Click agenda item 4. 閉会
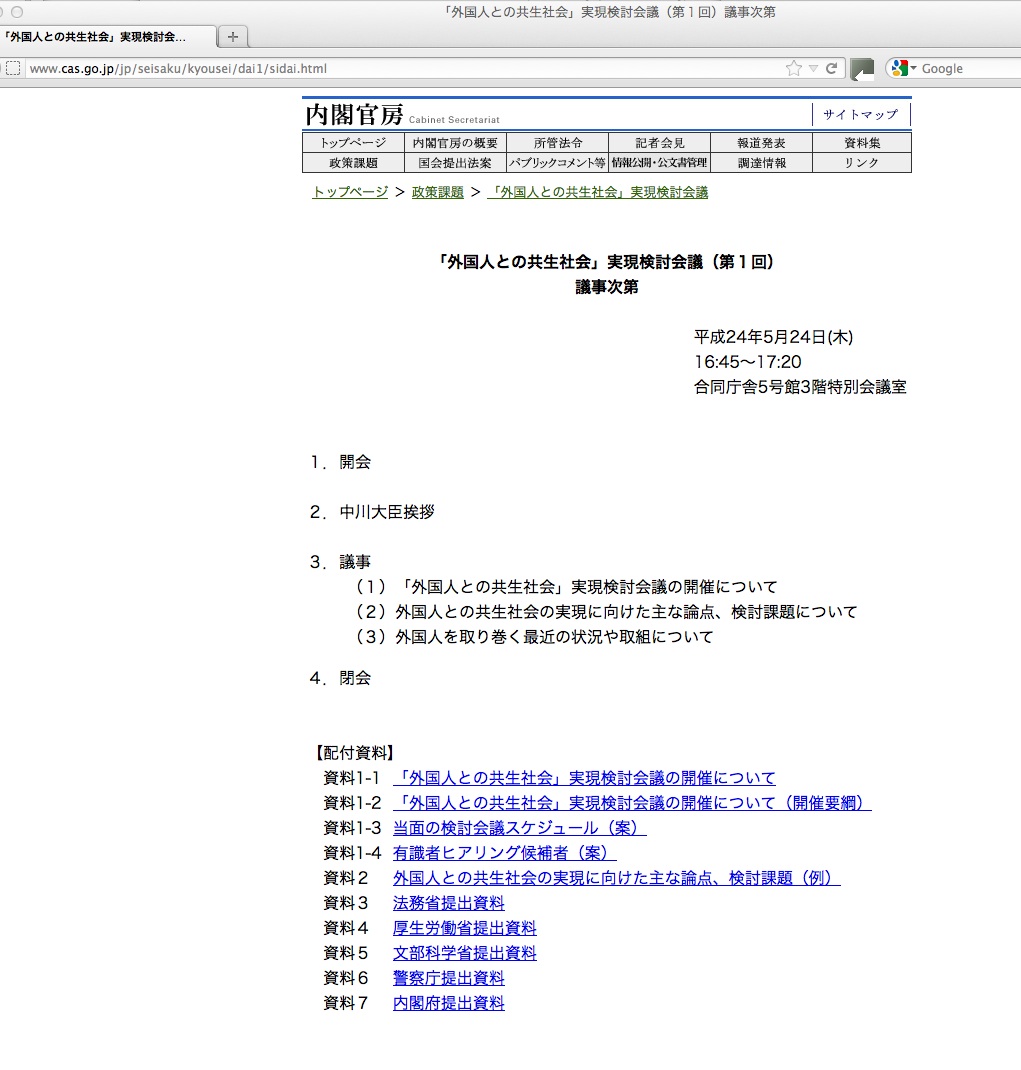The image size is (1021, 1070). (x=341, y=678)
